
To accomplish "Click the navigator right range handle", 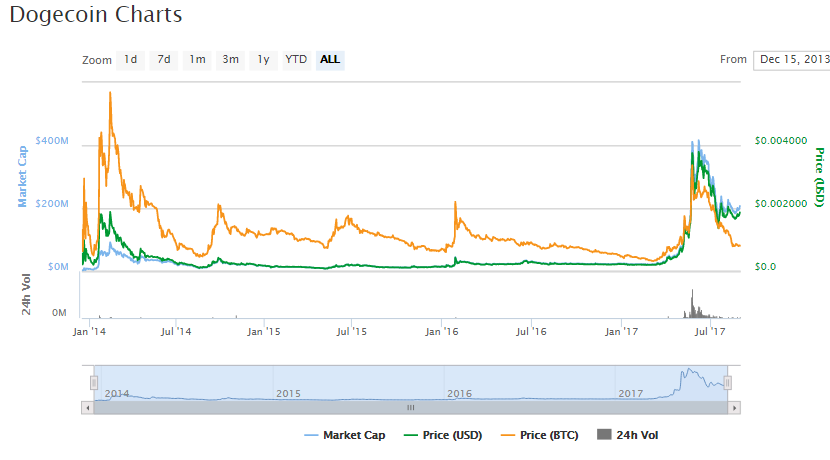I will tap(728, 383).
